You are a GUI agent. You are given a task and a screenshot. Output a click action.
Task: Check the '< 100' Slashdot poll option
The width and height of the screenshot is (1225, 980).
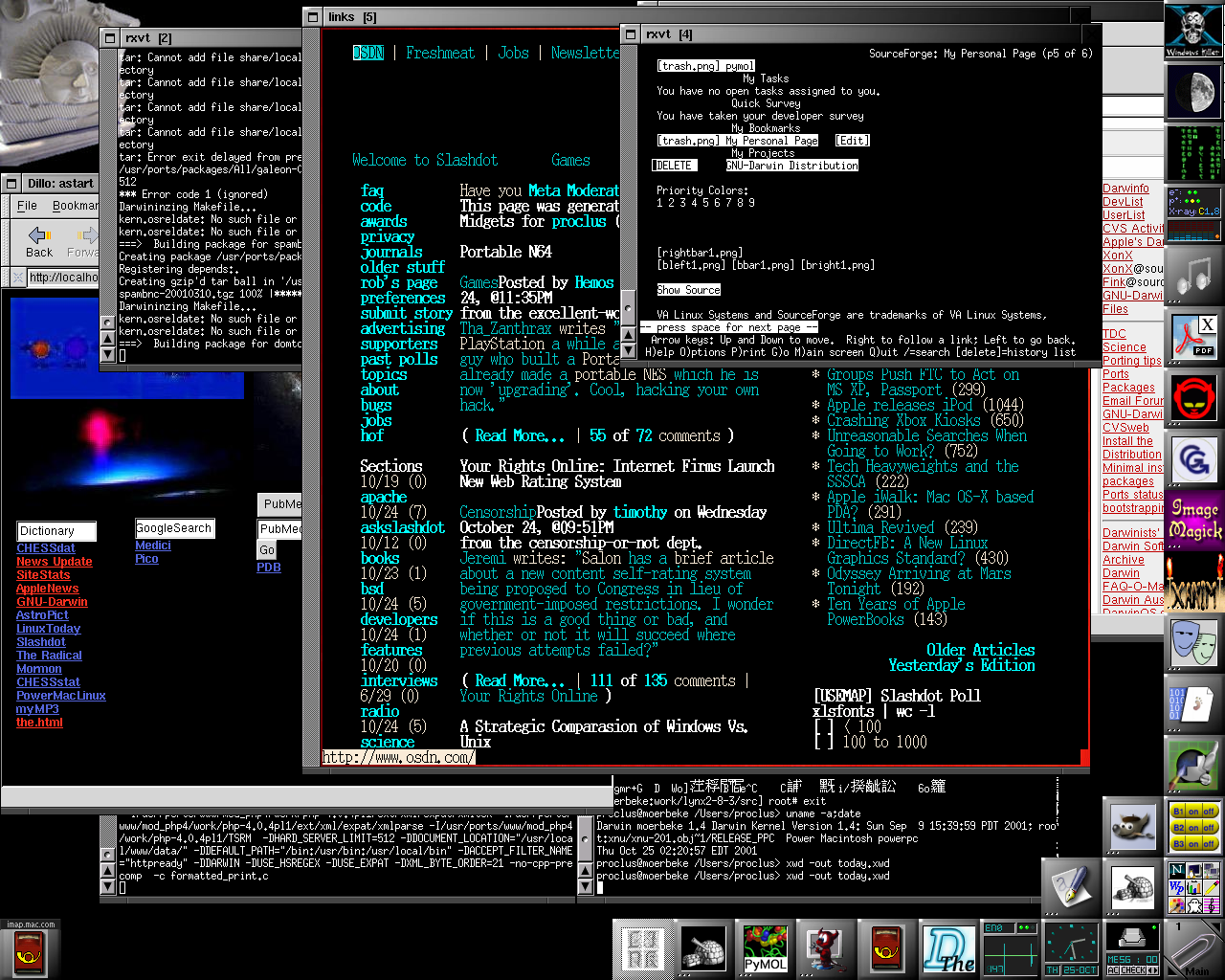click(x=823, y=726)
